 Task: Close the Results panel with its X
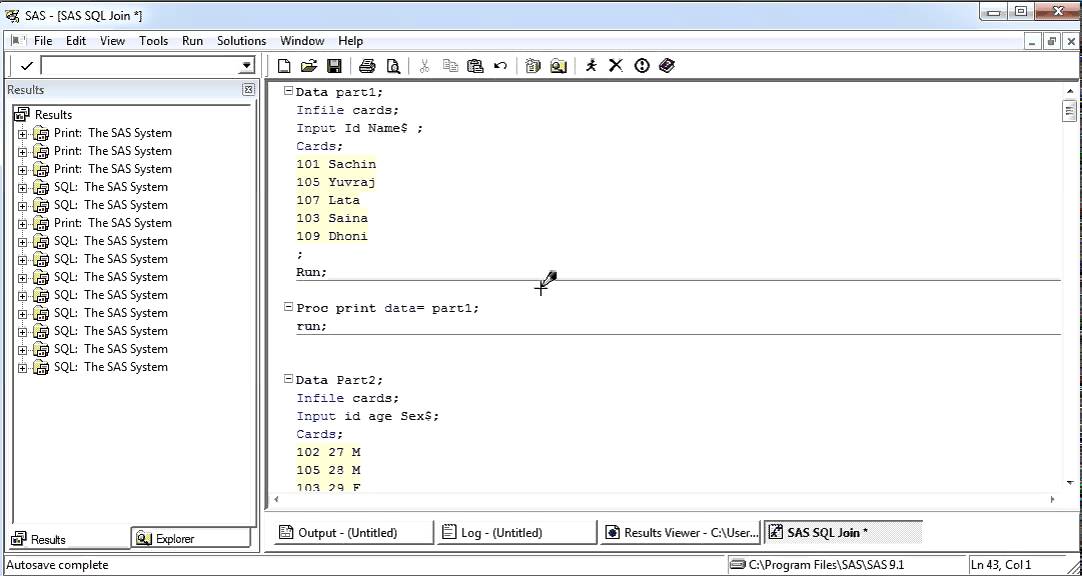click(x=248, y=90)
